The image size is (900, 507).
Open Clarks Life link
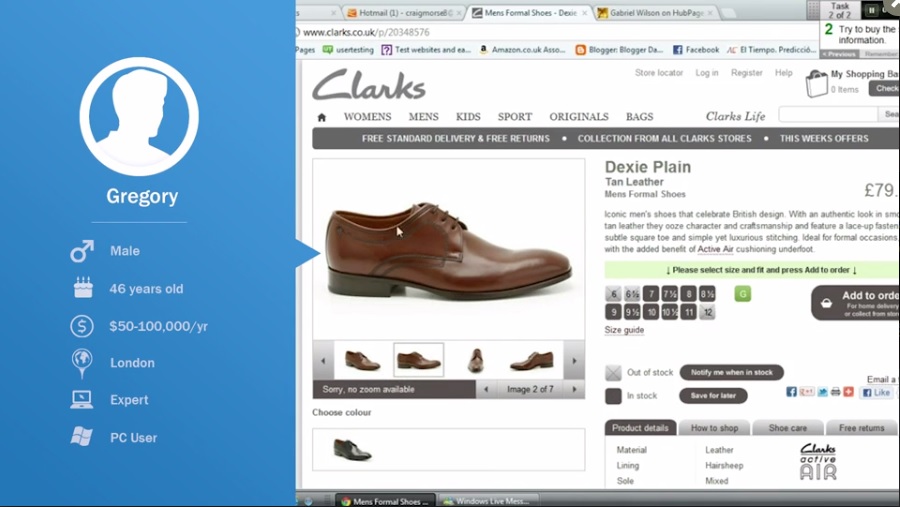(x=735, y=117)
